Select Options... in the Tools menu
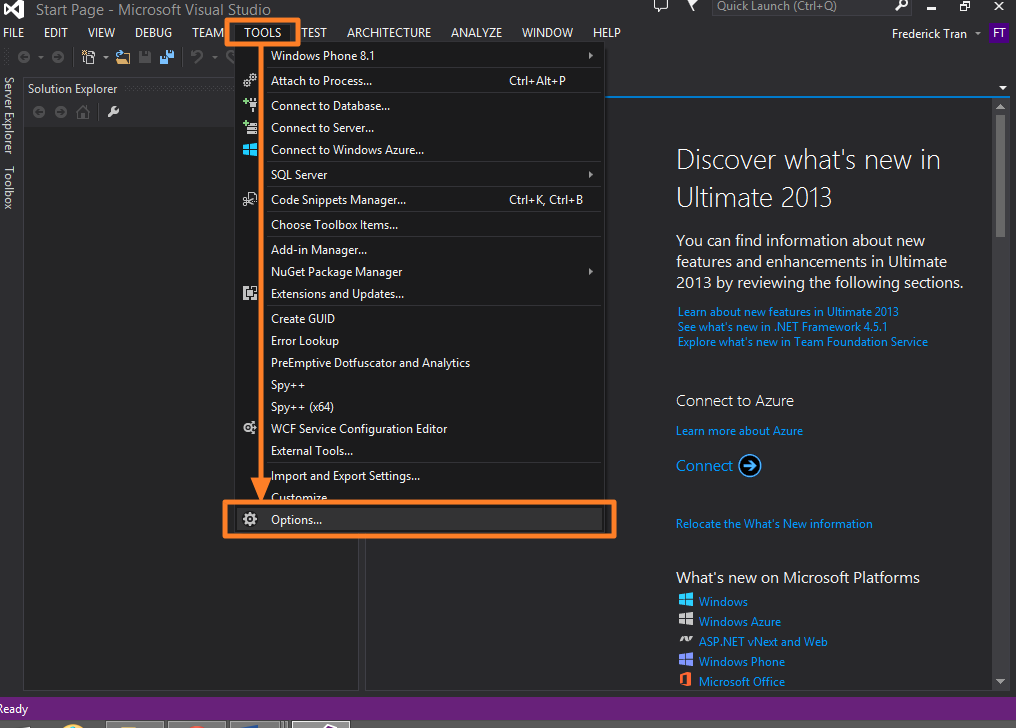The image size is (1016, 728). (420, 519)
